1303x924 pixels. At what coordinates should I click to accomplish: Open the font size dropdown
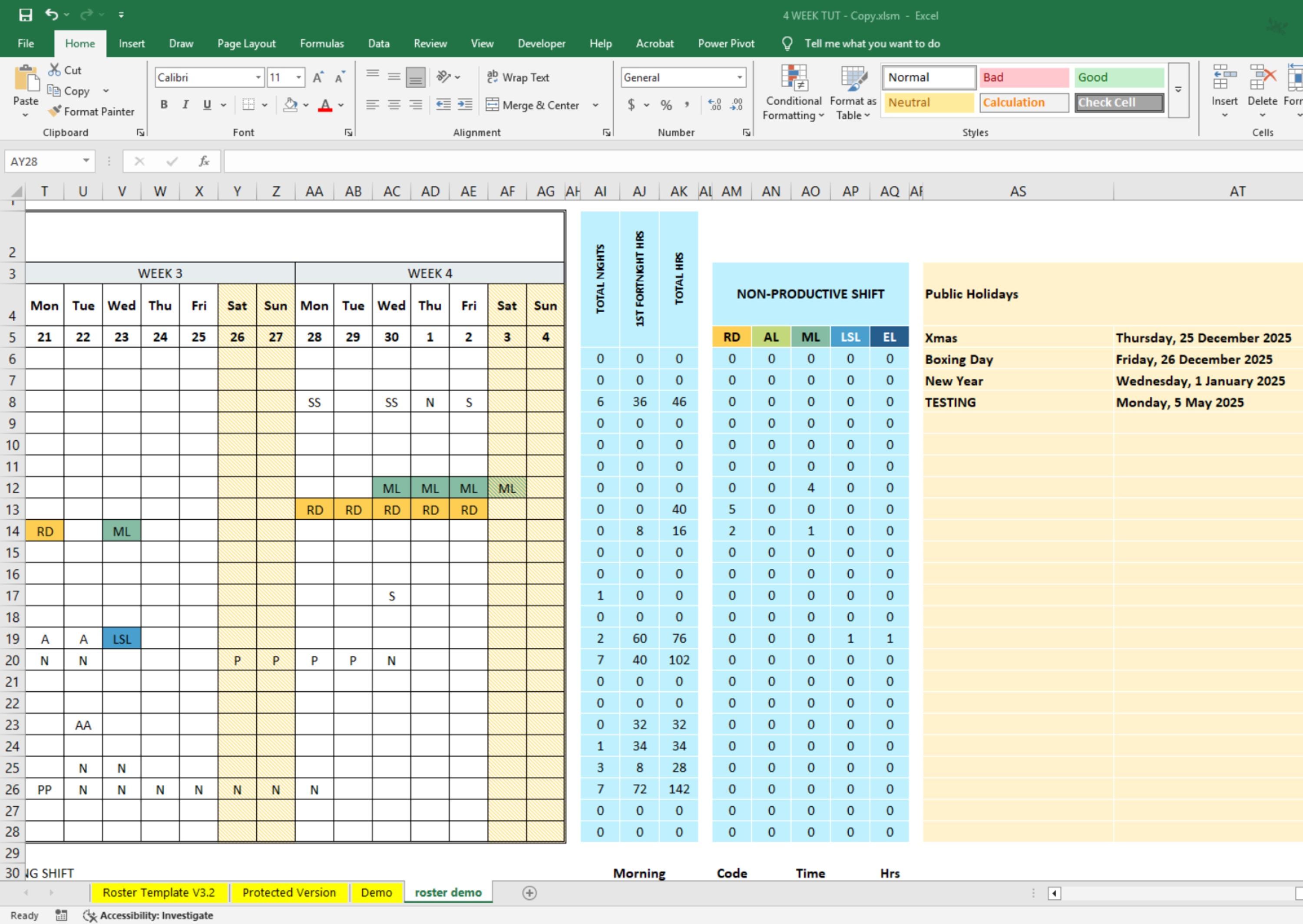(298, 77)
